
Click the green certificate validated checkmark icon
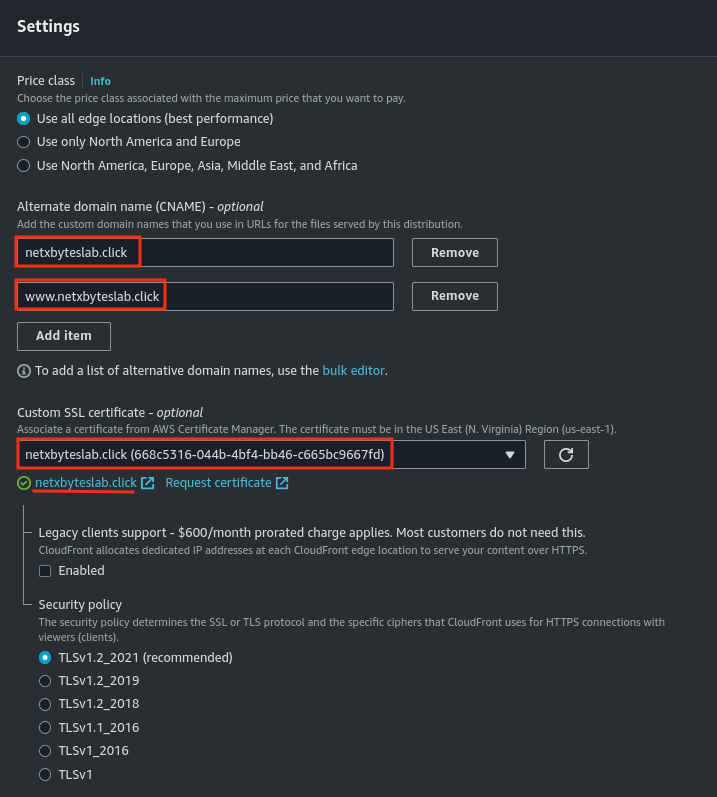click(24, 483)
